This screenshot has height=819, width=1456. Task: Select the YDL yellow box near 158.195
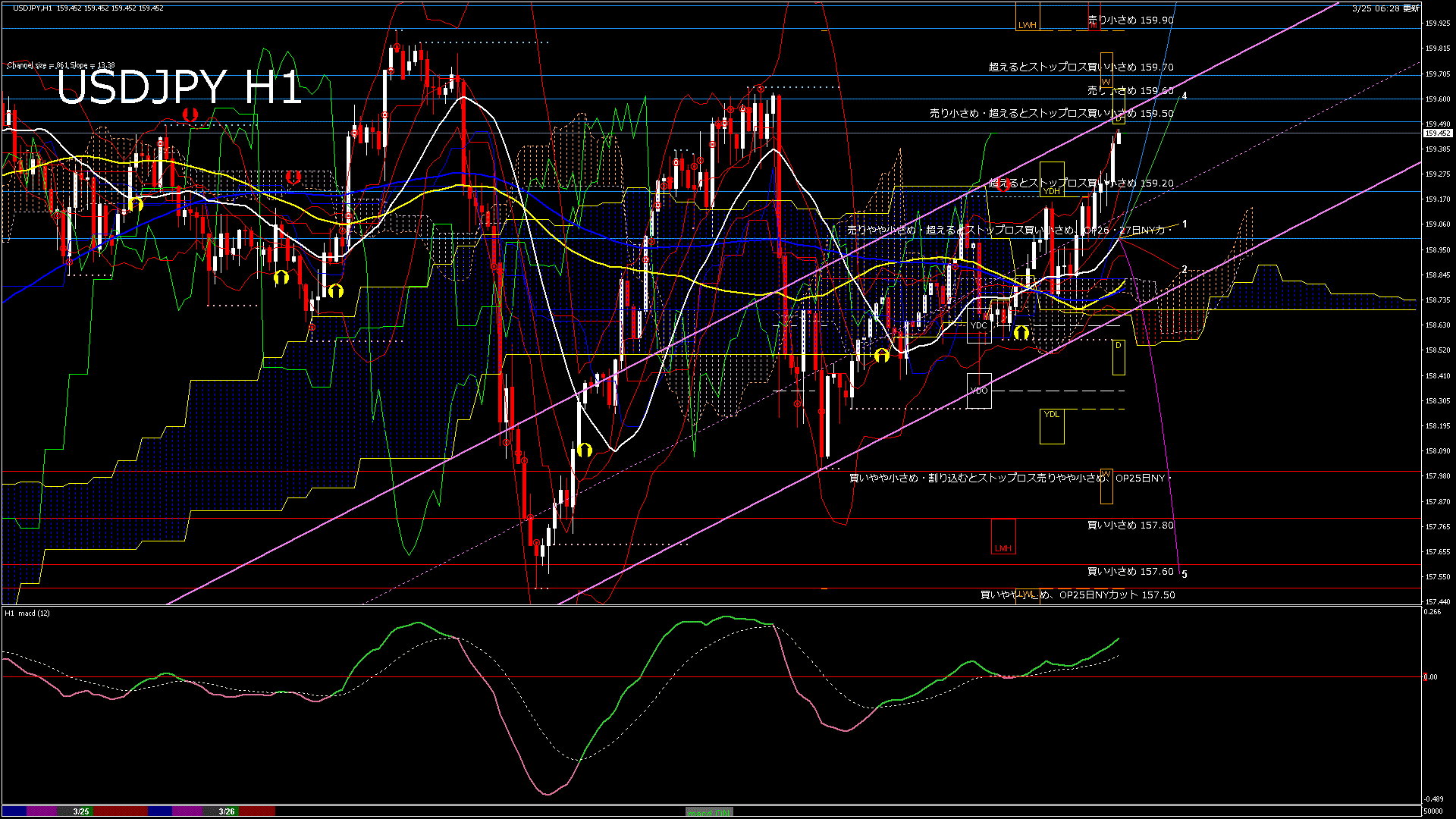pyautogui.click(x=1052, y=416)
